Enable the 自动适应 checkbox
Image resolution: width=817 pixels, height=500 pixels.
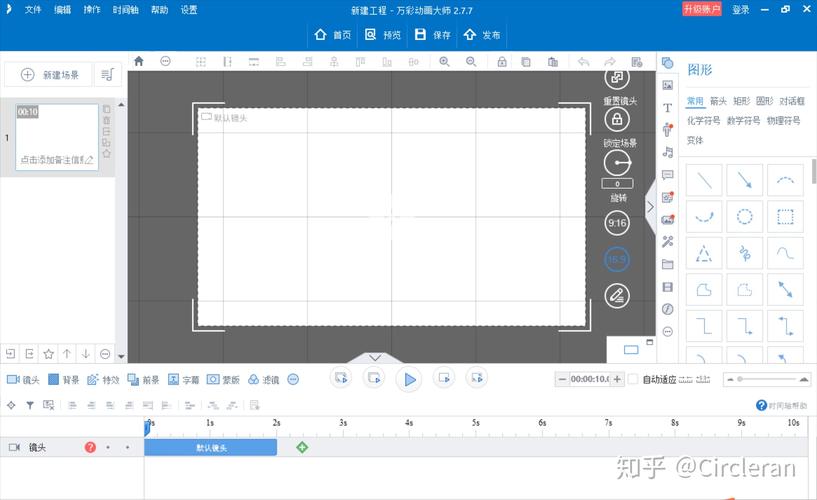(633, 379)
